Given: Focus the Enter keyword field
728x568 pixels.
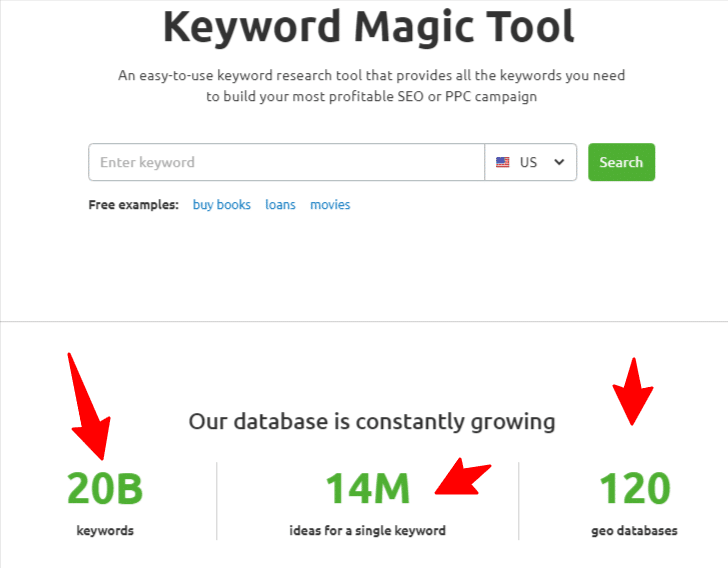Looking at the screenshot, I should click(286, 162).
